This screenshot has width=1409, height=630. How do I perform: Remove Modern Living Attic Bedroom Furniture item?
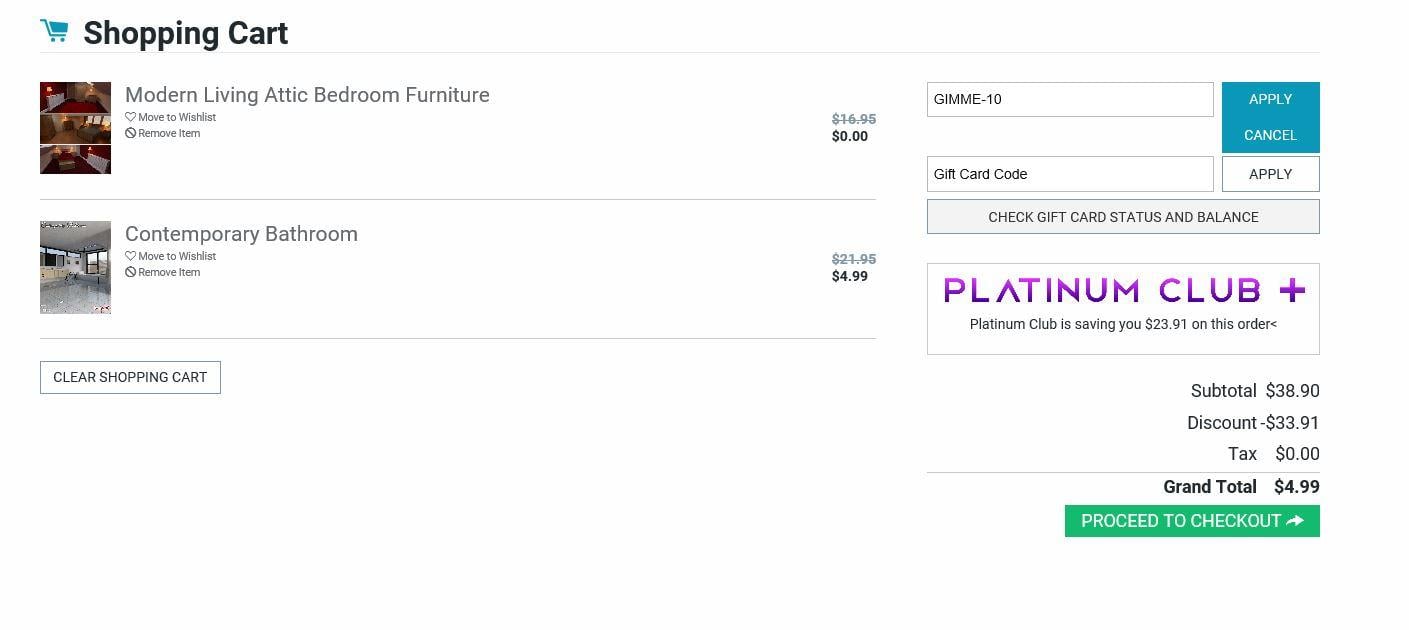(x=168, y=133)
